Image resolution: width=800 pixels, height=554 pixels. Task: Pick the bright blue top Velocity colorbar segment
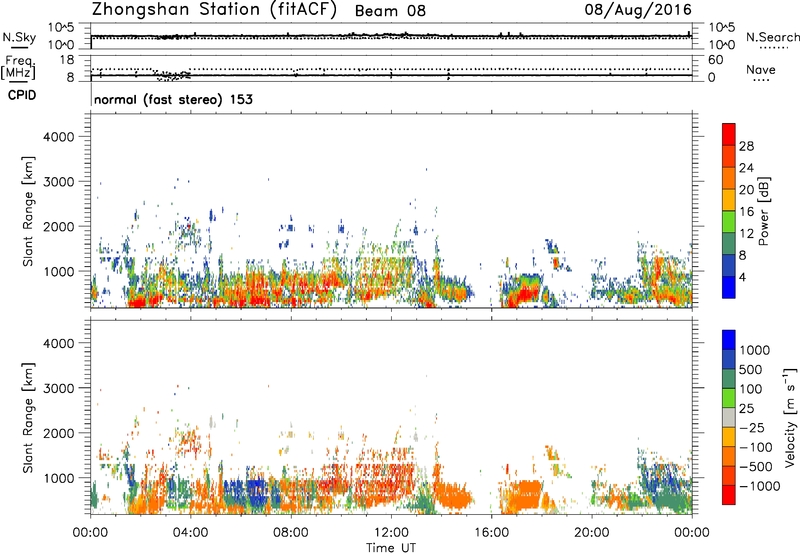click(x=729, y=340)
